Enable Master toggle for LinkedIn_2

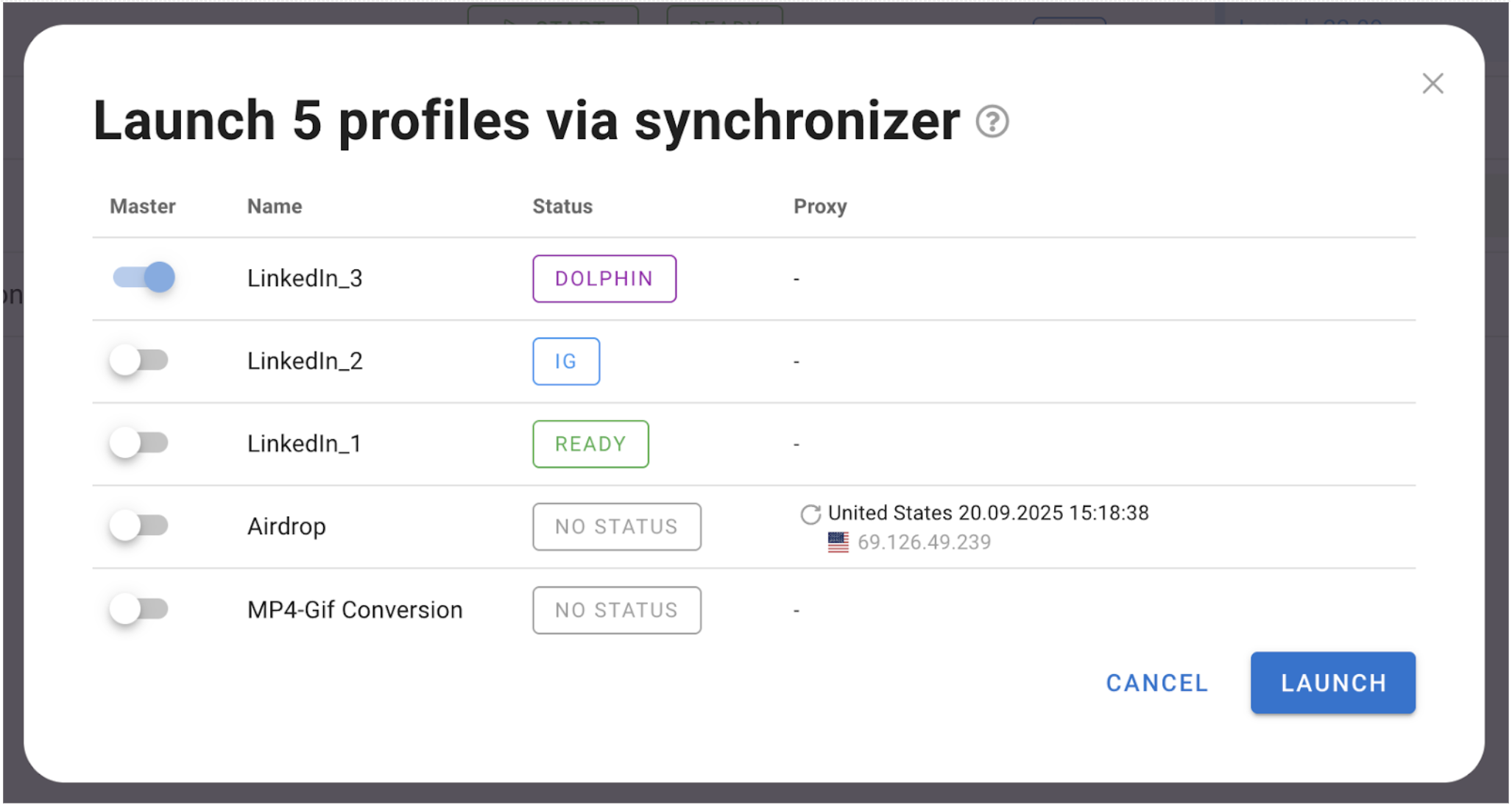click(x=139, y=361)
